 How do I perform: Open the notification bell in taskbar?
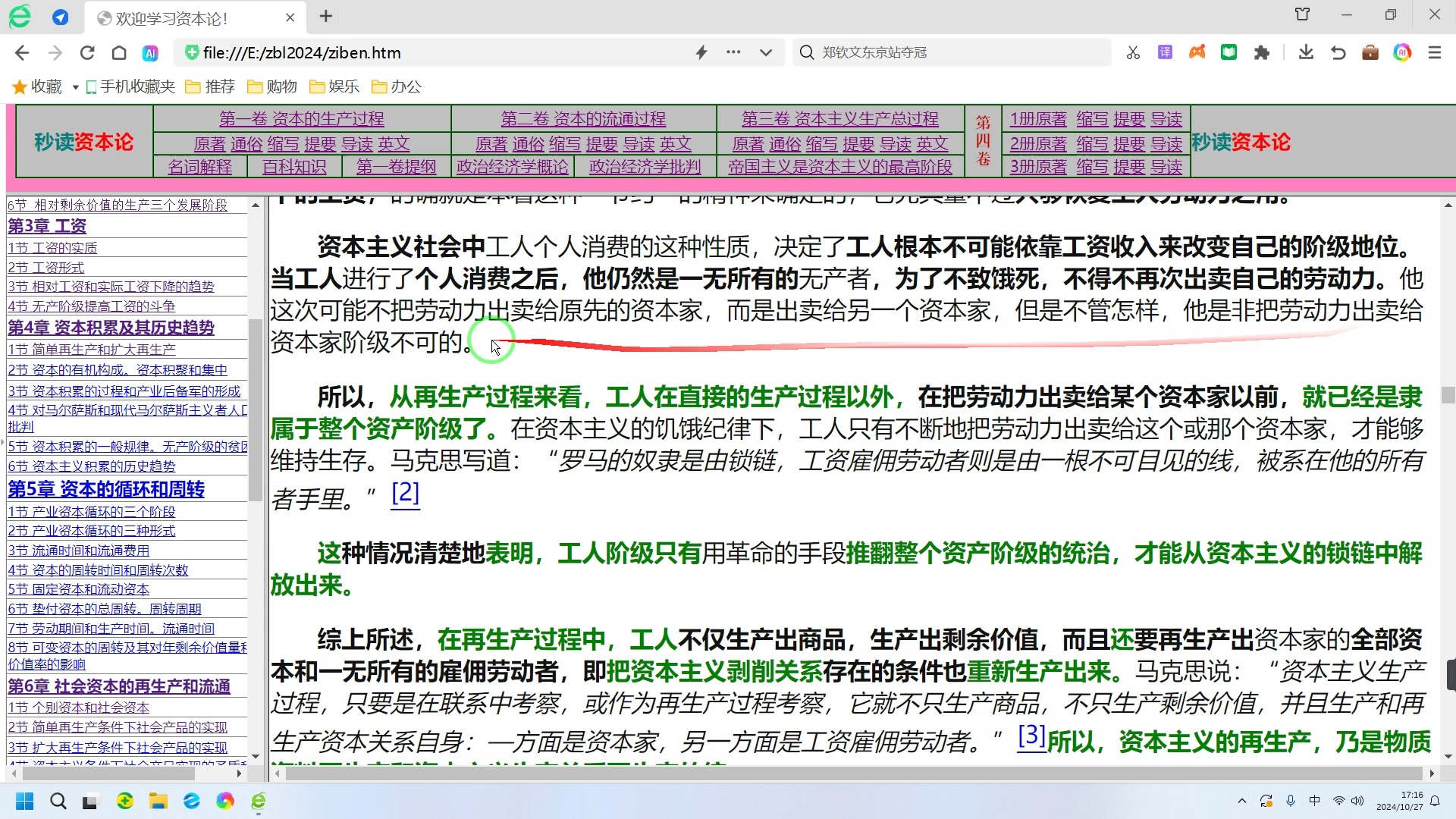(1435, 801)
